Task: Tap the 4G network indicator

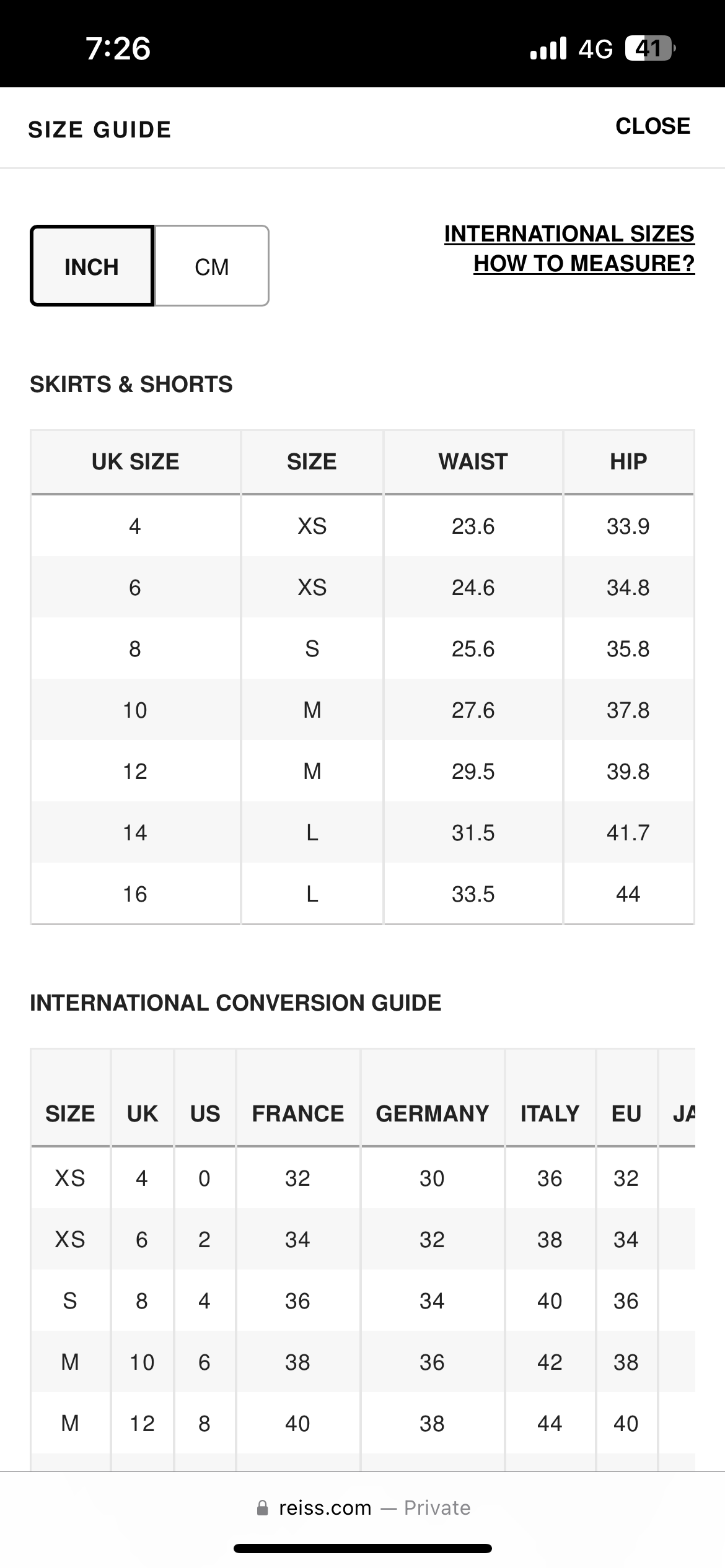Action: pyautogui.click(x=595, y=49)
